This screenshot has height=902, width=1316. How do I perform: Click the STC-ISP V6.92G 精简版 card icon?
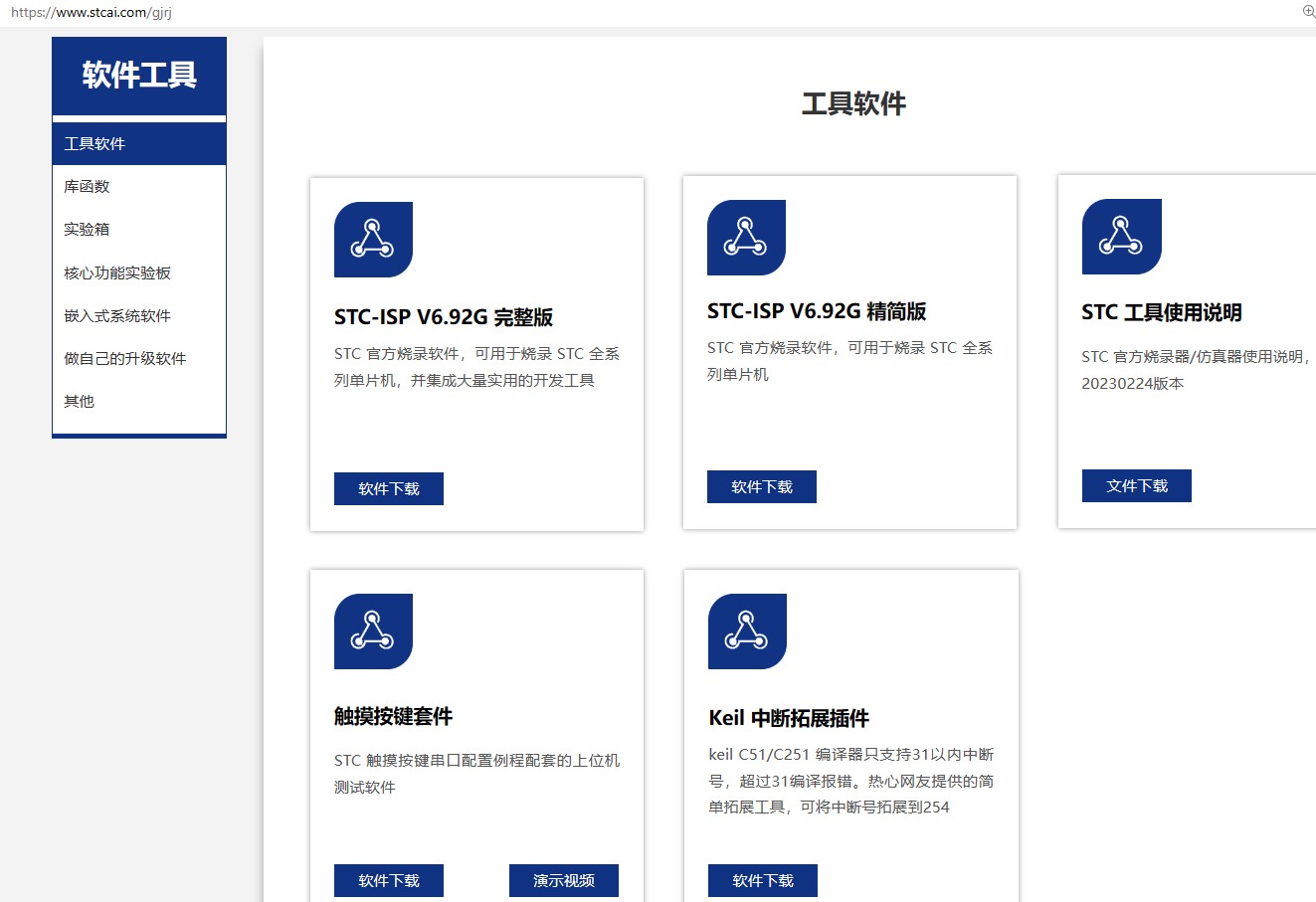(x=746, y=238)
